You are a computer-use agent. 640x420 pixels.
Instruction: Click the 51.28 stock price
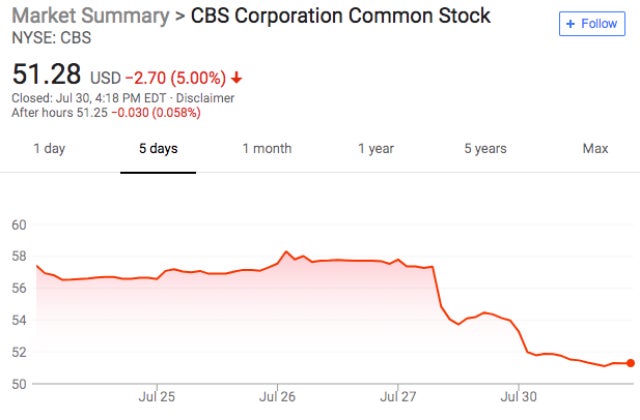pyautogui.click(x=46, y=74)
